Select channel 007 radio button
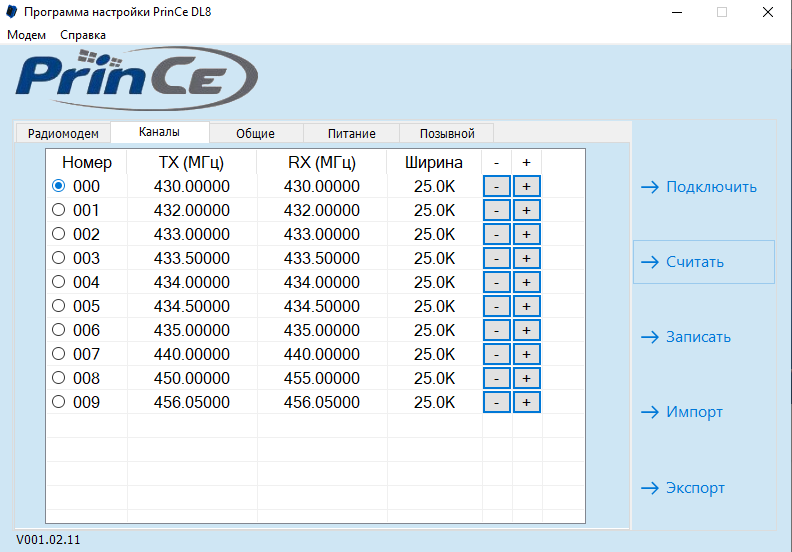 point(59,354)
